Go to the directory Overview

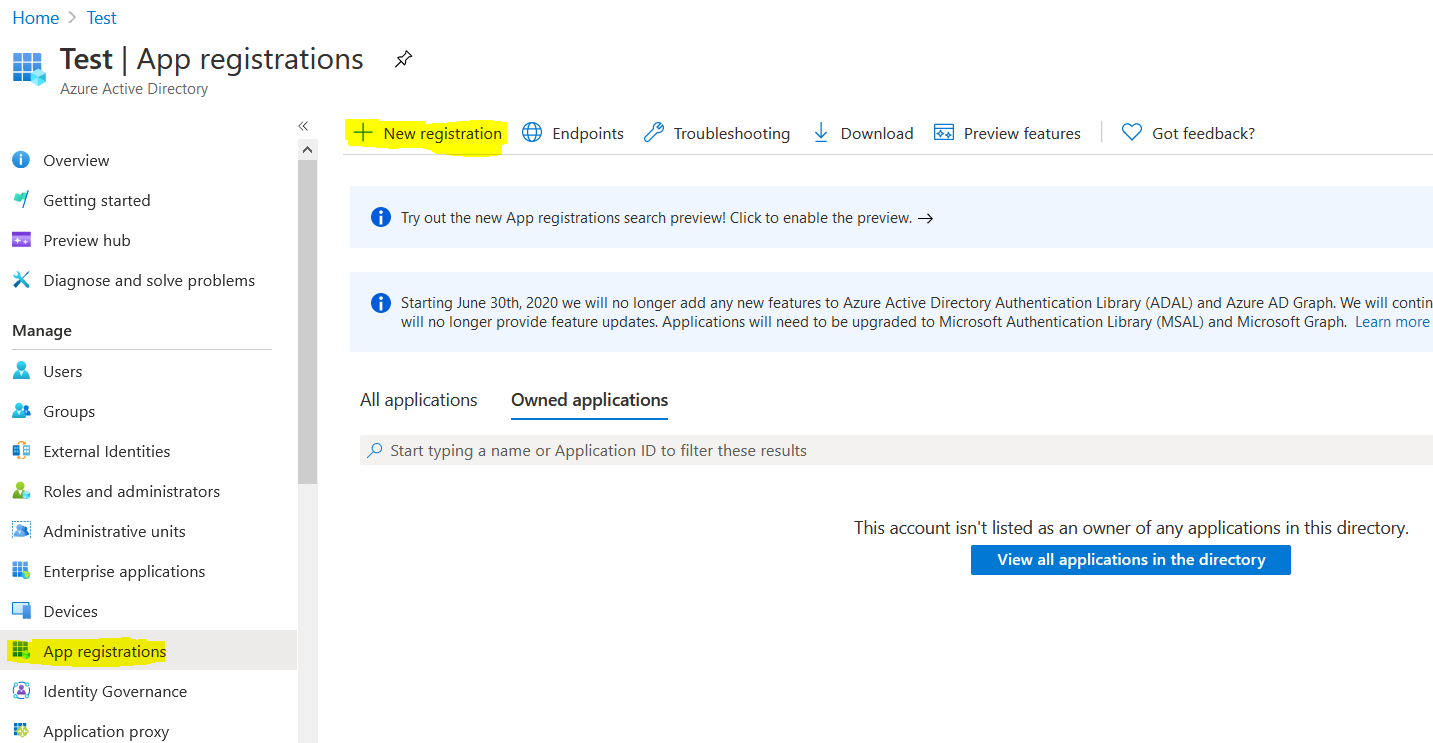76,159
